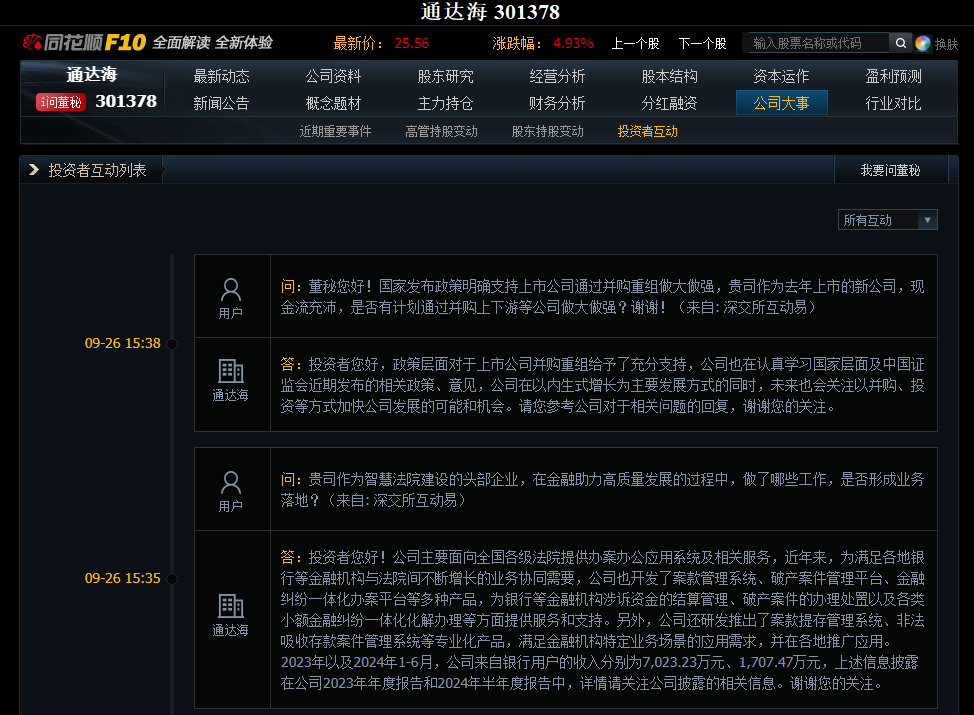Open the 盈利预测 tab
Image resolution: width=974 pixels, height=715 pixels.
[x=893, y=76]
